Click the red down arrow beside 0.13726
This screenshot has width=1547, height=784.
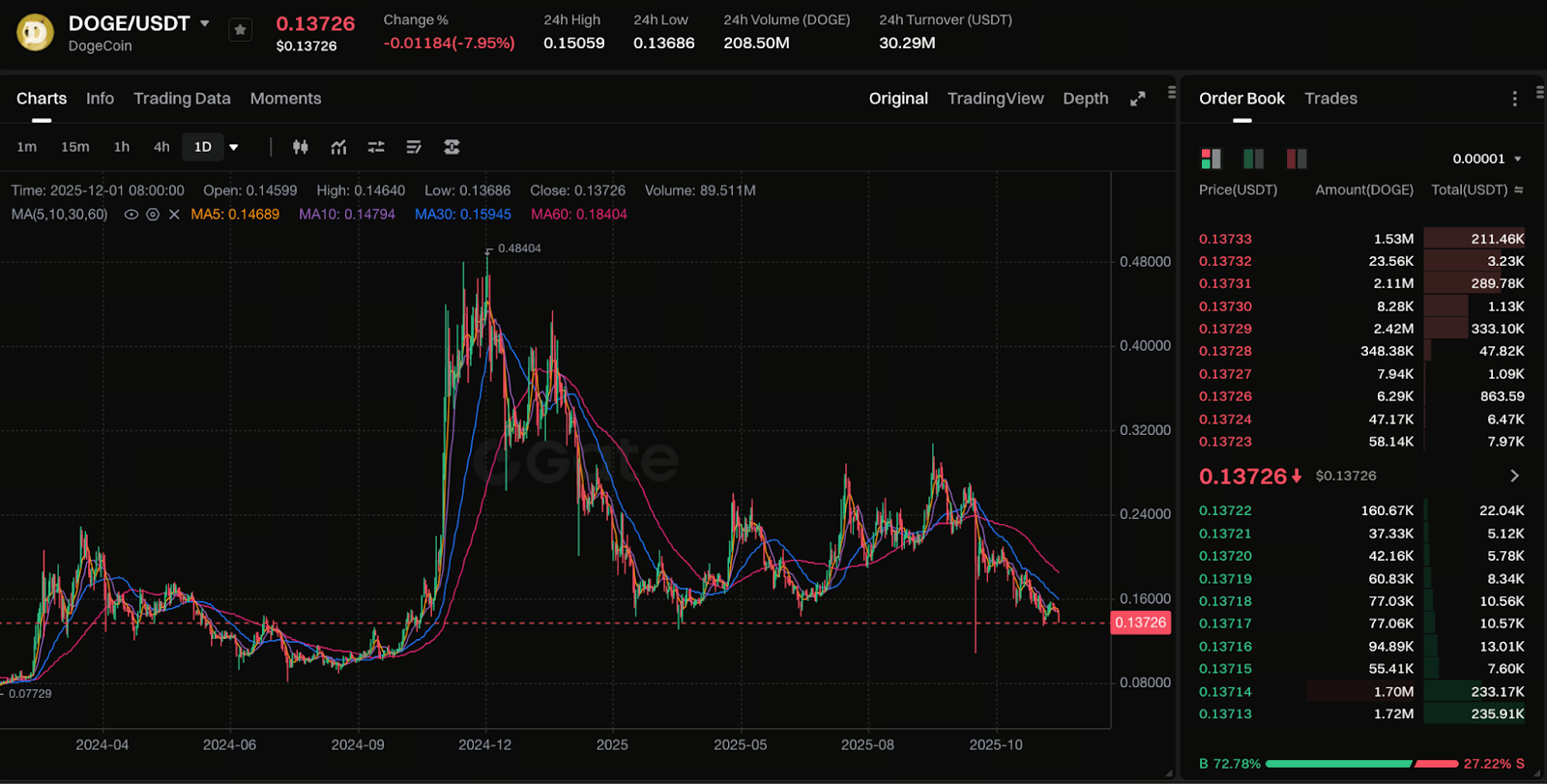pos(1297,477)
